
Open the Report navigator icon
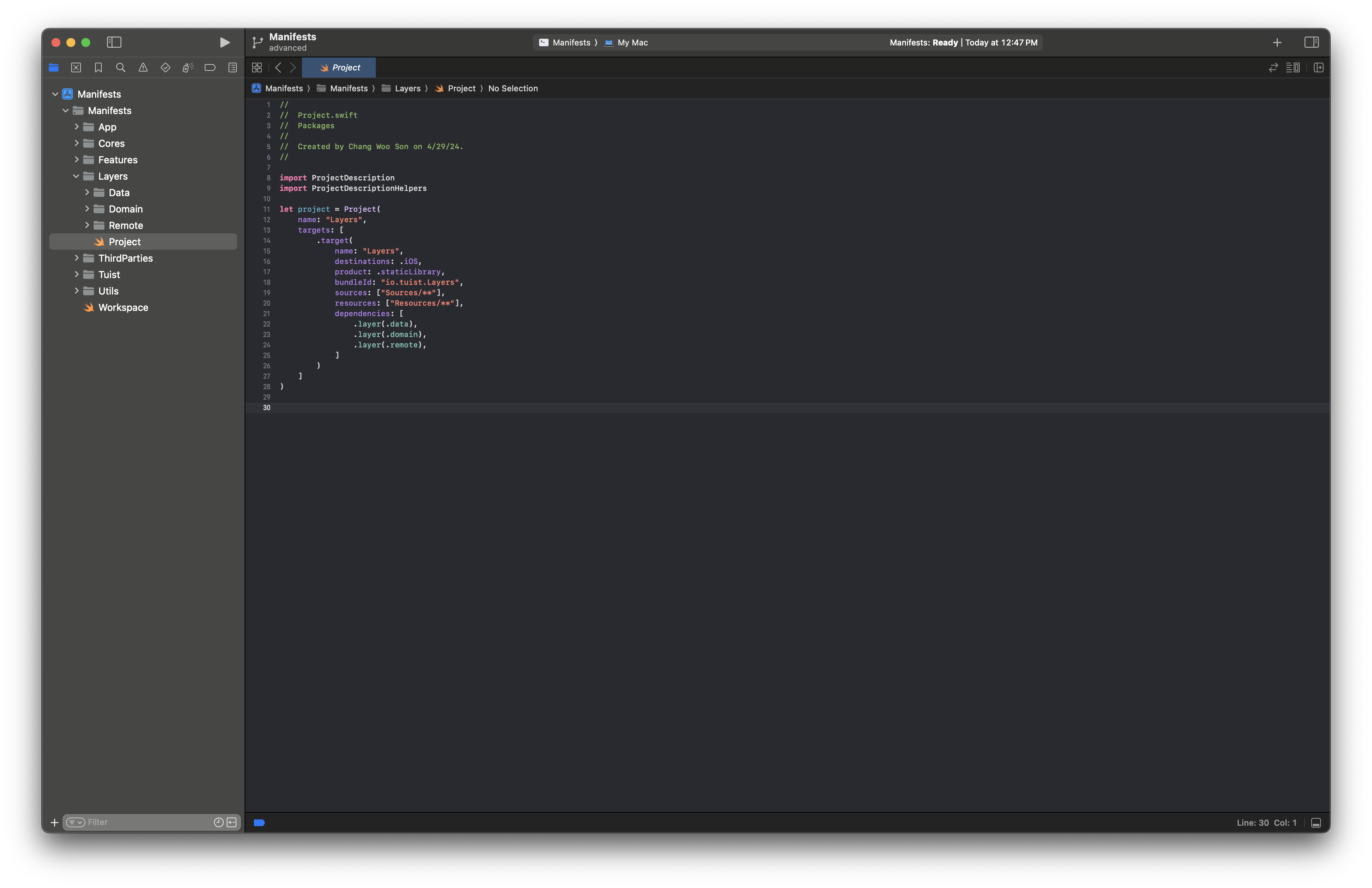point(232,67)
